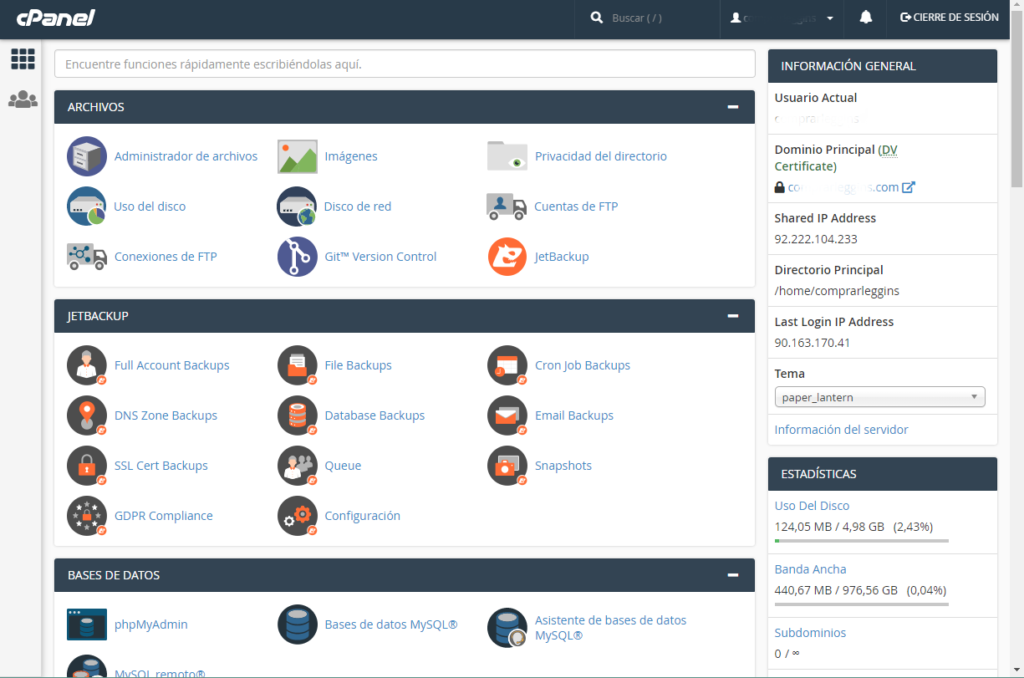Open the apps grid in the sidebar
The width and height of the screenshot is (1024, 678).
(22, 59)
